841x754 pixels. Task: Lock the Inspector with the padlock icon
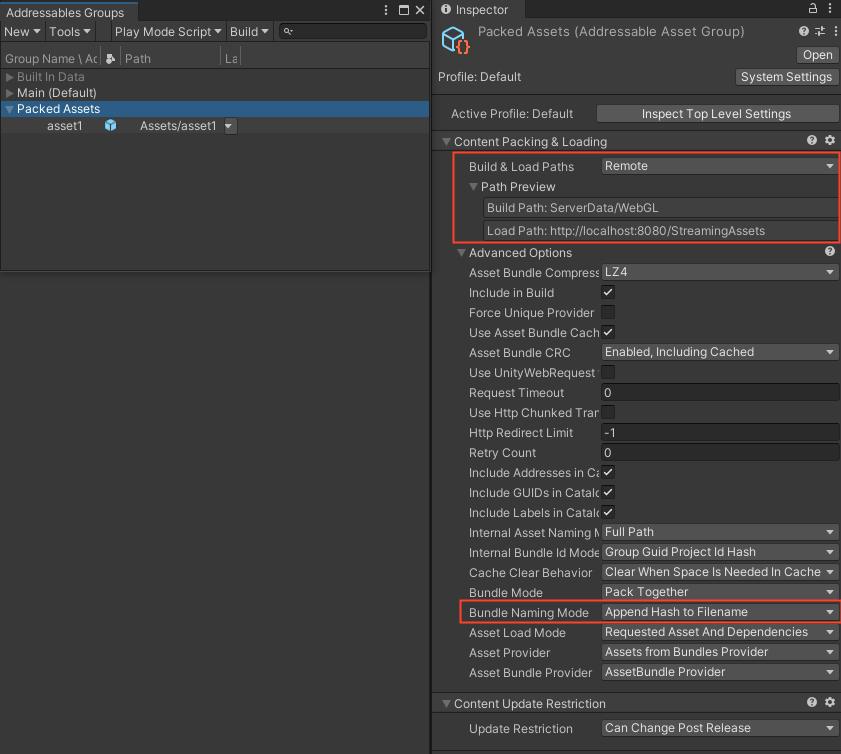click(x=811, y=8)
